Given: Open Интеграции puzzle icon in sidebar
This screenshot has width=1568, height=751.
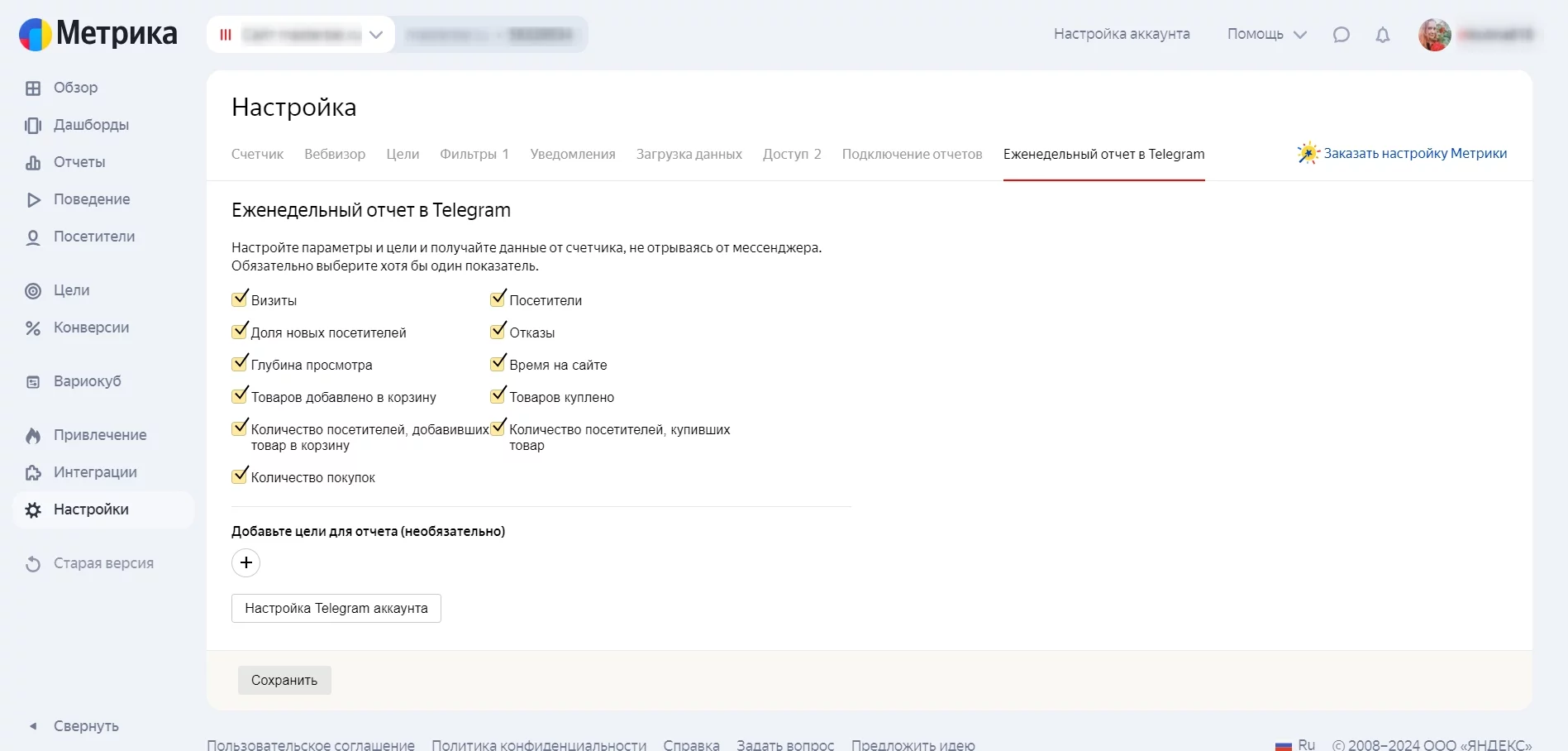Looking at the screenshot, I should coord(33,473).
